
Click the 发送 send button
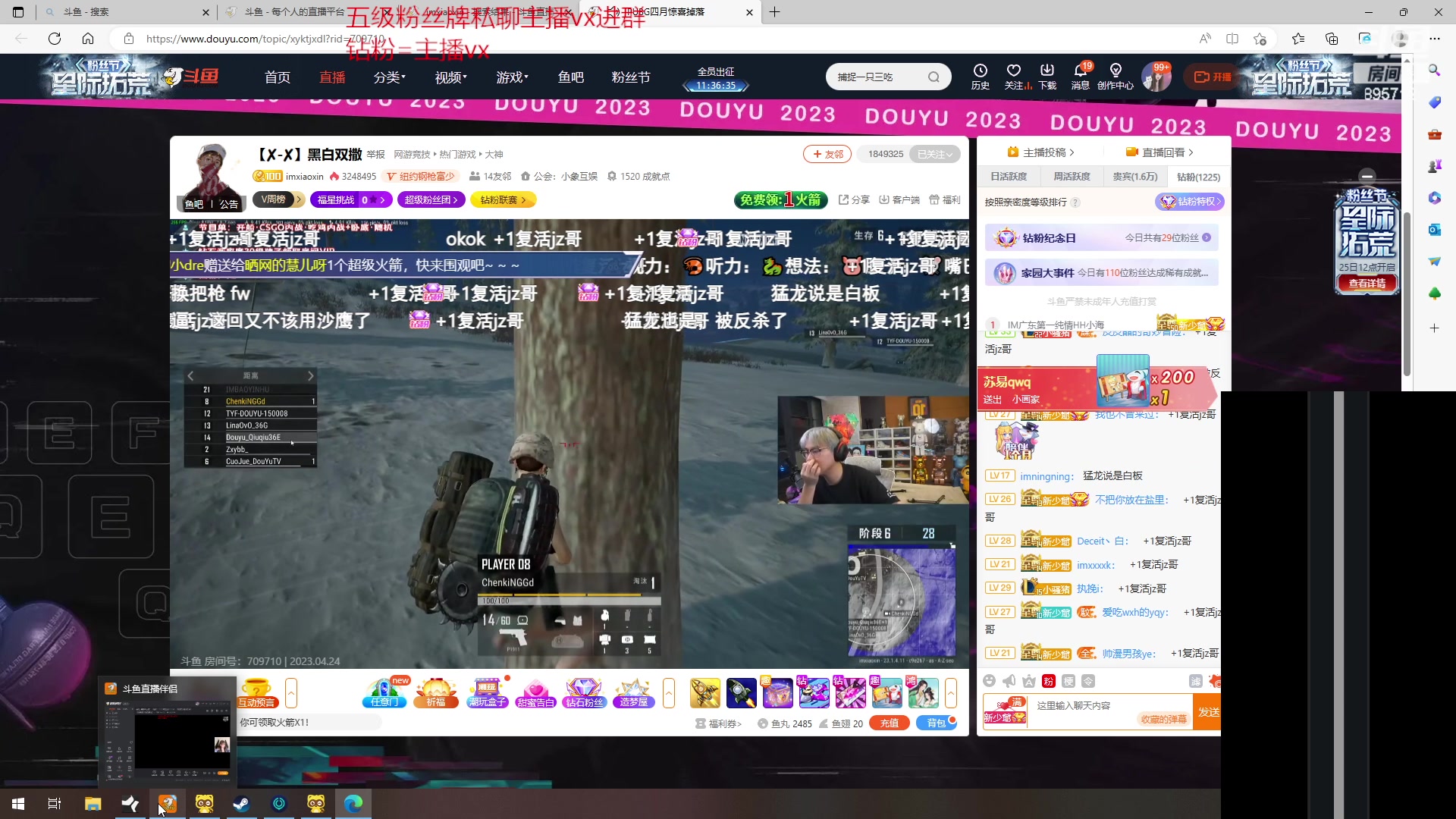pyautogui.click(x=1210, y=711)
